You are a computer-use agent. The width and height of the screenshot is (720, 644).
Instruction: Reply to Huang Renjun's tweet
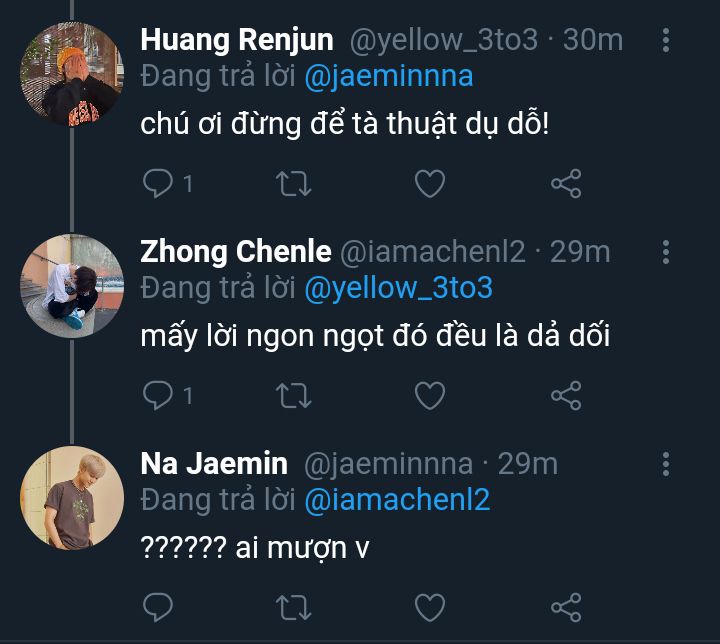158,184
